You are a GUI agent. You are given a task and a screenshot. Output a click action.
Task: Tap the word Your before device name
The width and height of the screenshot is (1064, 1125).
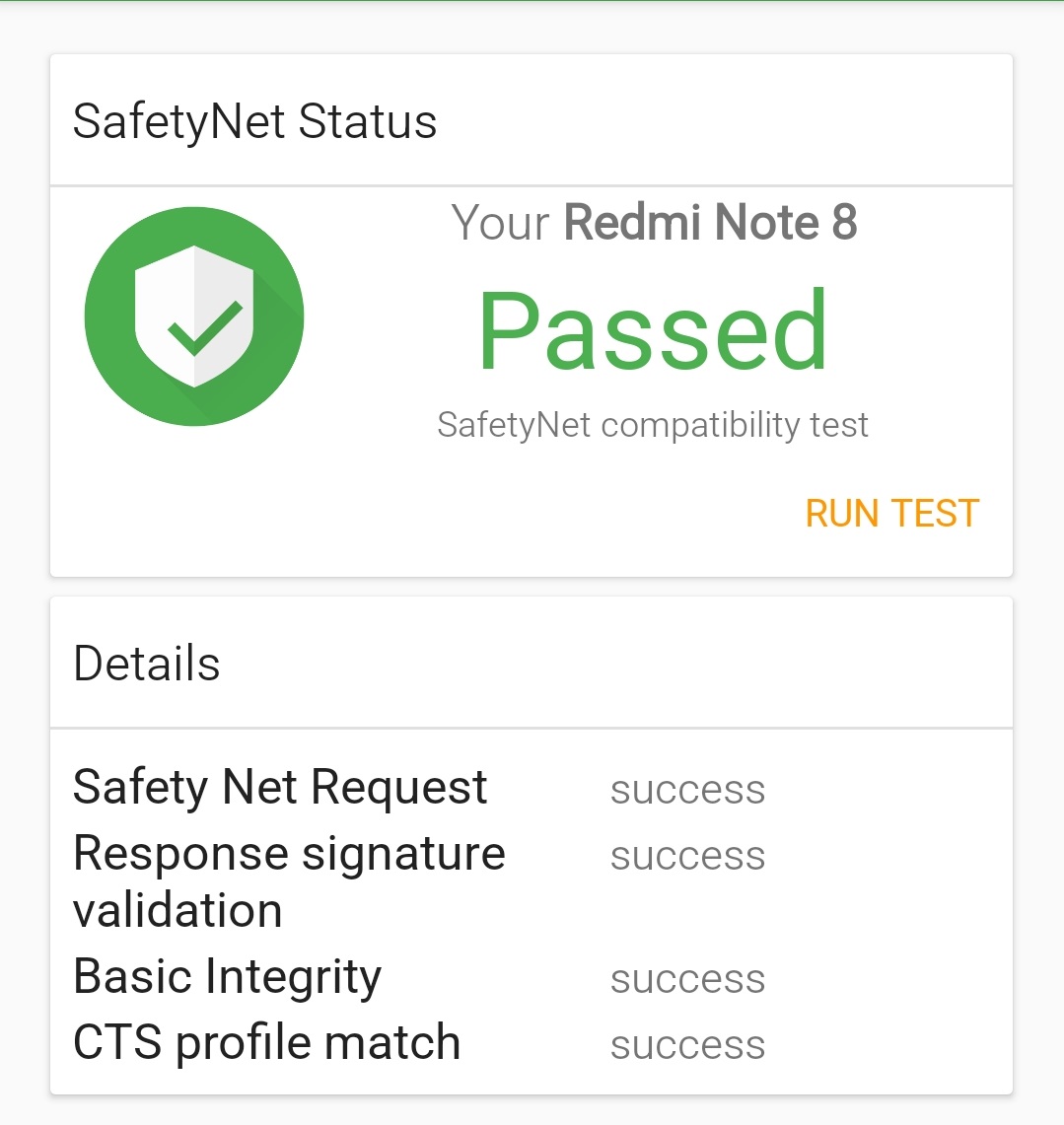point(500,223)
